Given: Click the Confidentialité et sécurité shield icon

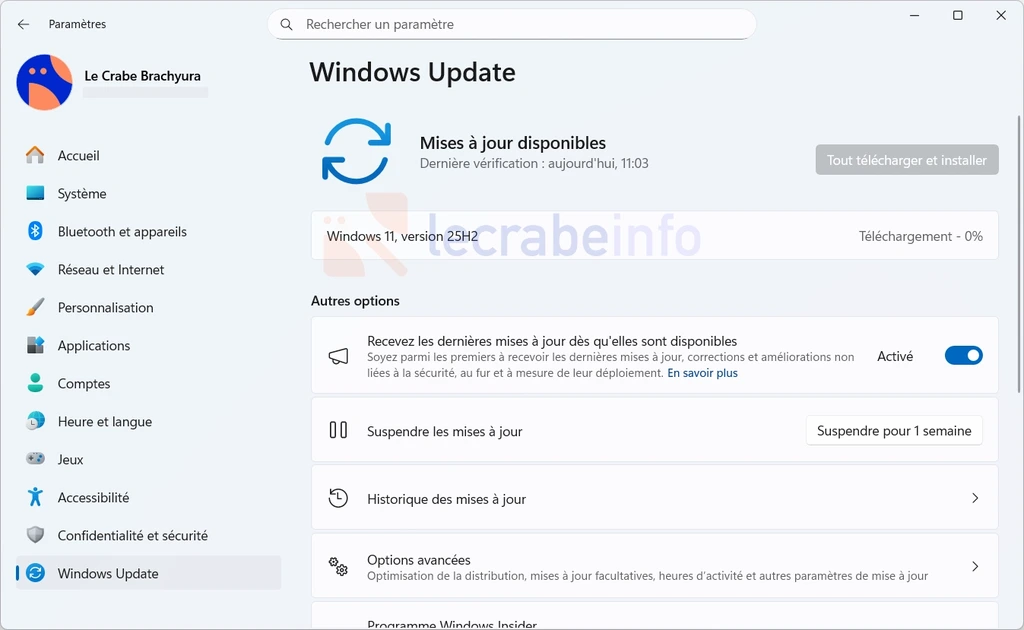Looking at the screenshot, I should 35,535.
